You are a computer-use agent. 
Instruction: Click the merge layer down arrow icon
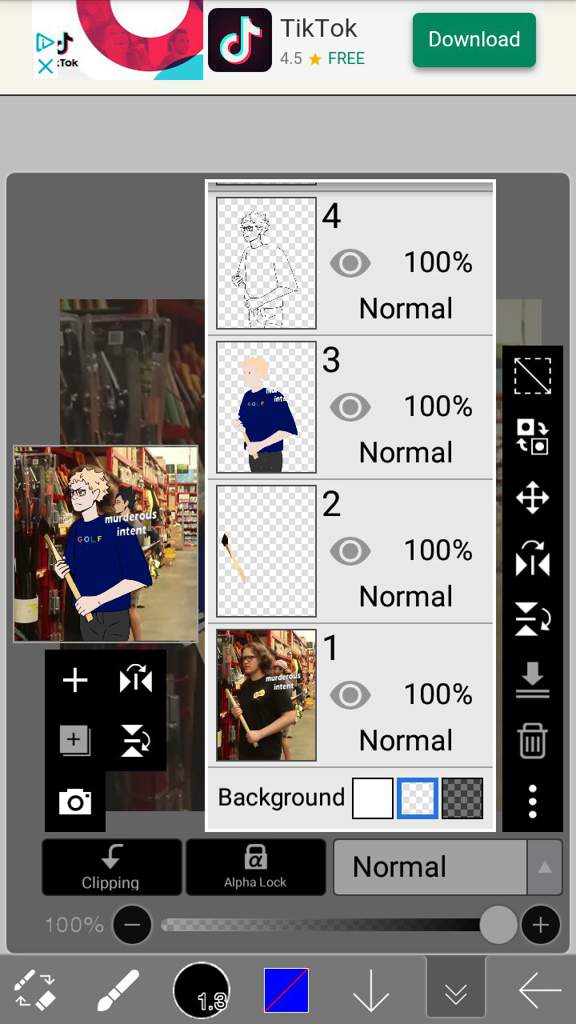[532, 680]
